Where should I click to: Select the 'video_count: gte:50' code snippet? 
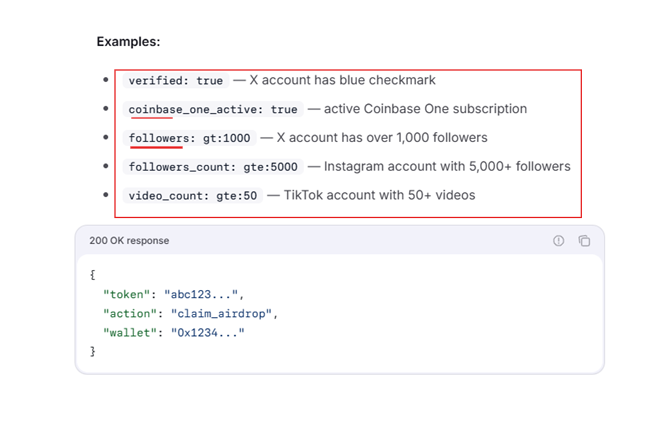pyautogui.click(x=193, y=195)
